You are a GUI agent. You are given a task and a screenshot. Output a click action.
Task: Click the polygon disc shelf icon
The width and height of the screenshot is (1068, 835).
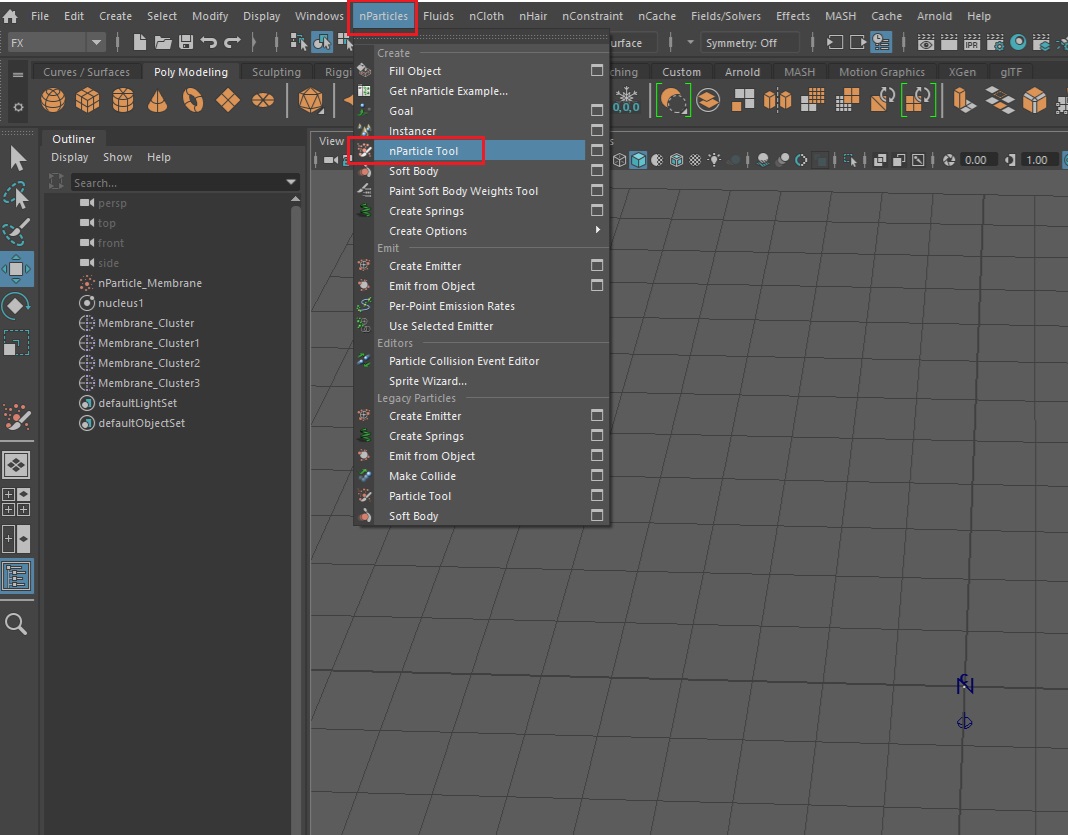[x=263, y=101]
